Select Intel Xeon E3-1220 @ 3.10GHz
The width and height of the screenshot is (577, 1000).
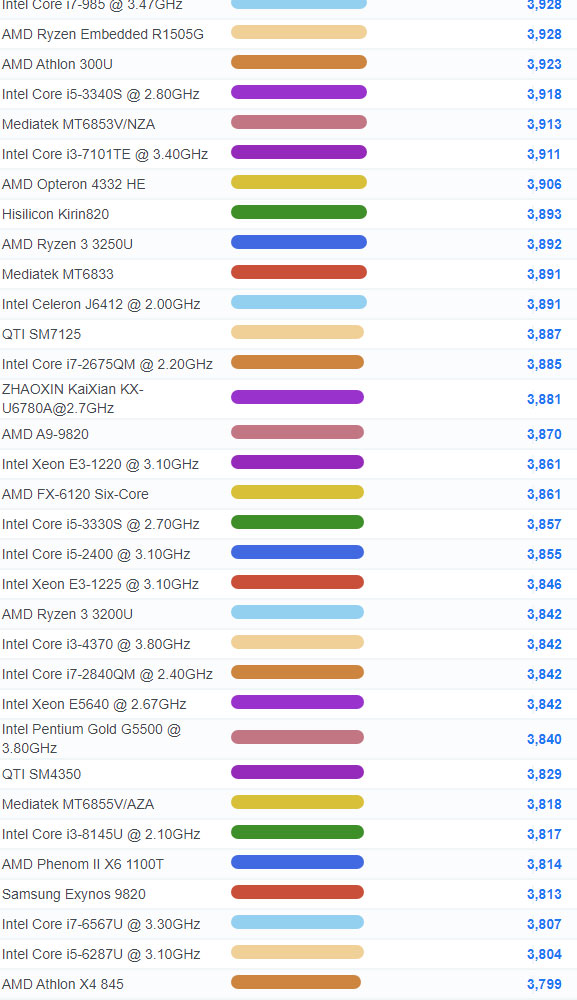coord(100,464)
